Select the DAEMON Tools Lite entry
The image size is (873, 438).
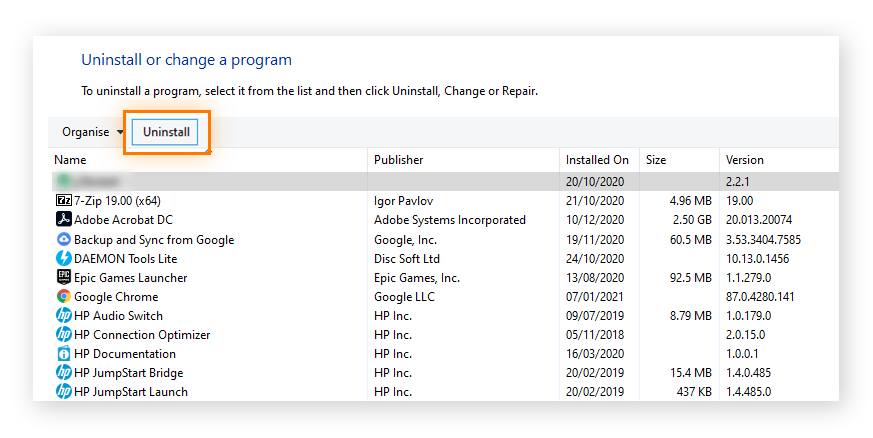pyautogui.click(x=125, y=258)
